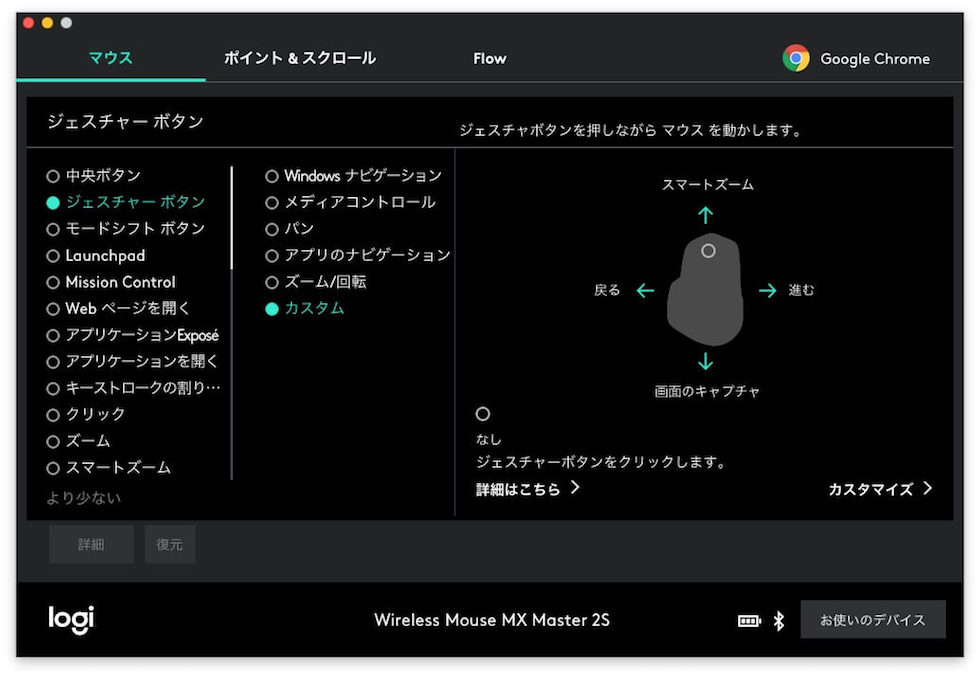The image size is (980, 677).
Task: Open 詳細はこちら link
Action: click(x=528, y=489)
